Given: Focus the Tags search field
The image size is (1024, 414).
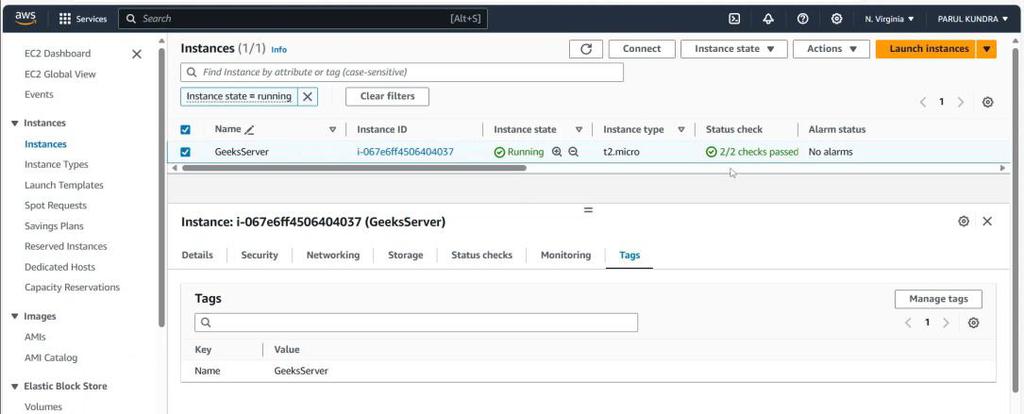Looking at the screenshot, I should (416, 323).
